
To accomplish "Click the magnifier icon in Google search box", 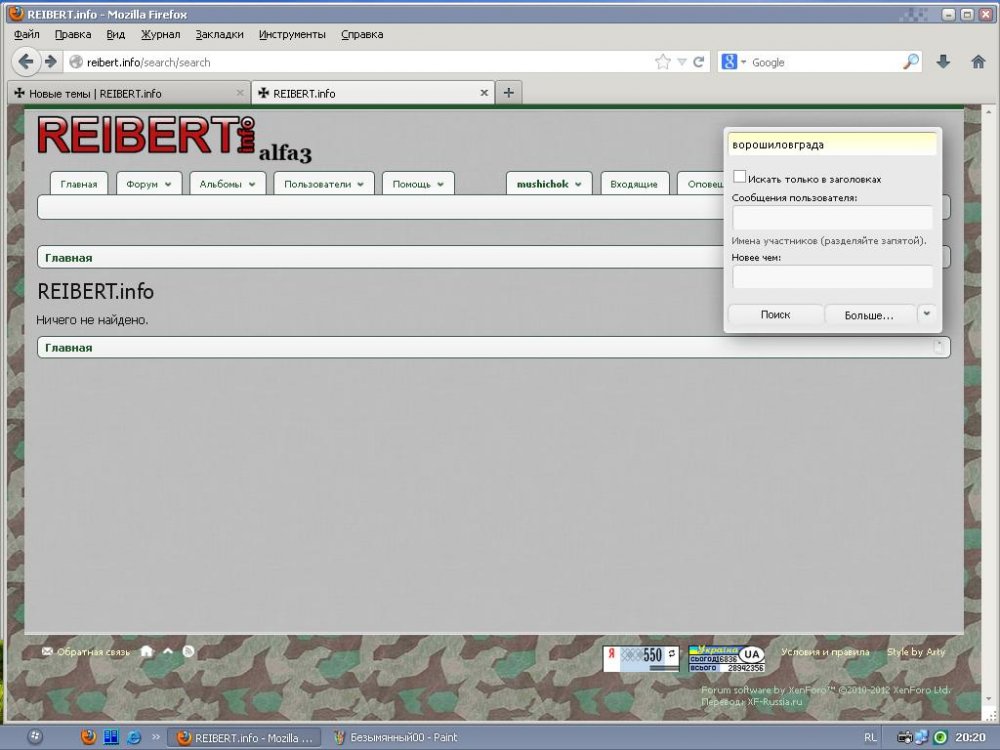I will pyautogui.click(x=911, y=62).
